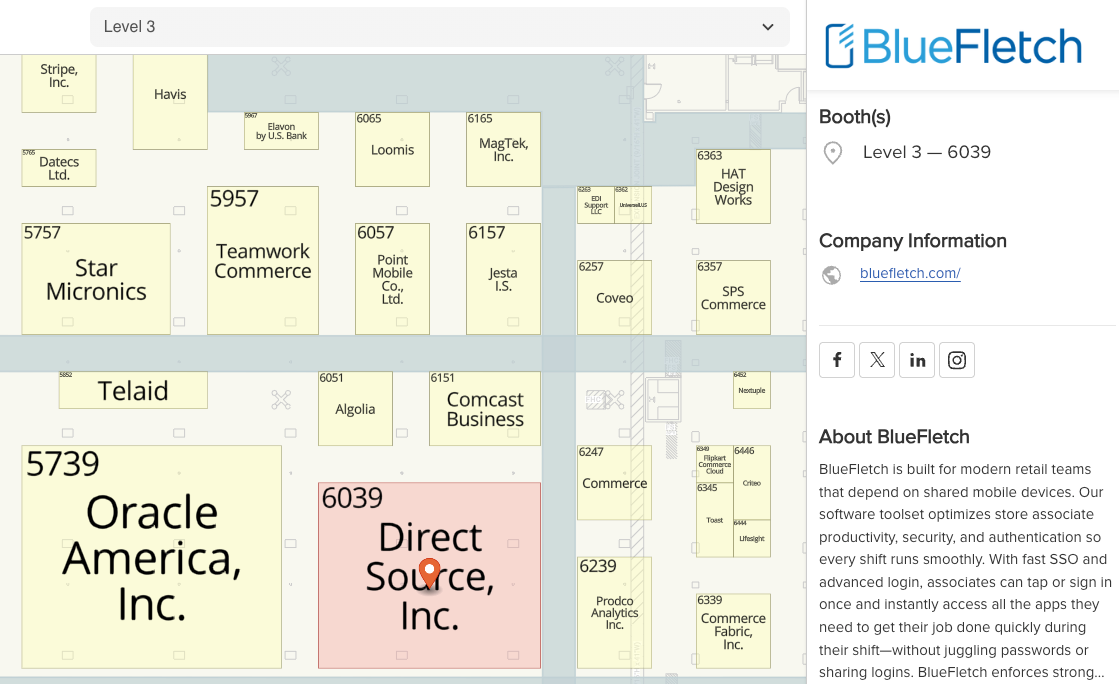1119x684 pixels.
Task: Select the Teamwork Commerce booth 5957
Action: [263, 260]
